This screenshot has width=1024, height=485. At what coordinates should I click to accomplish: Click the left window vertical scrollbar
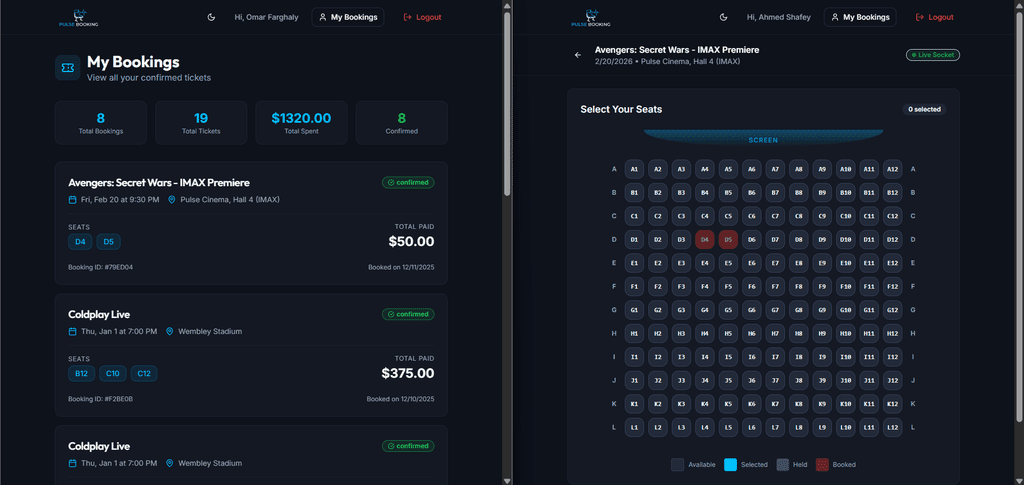click(507, 104)
